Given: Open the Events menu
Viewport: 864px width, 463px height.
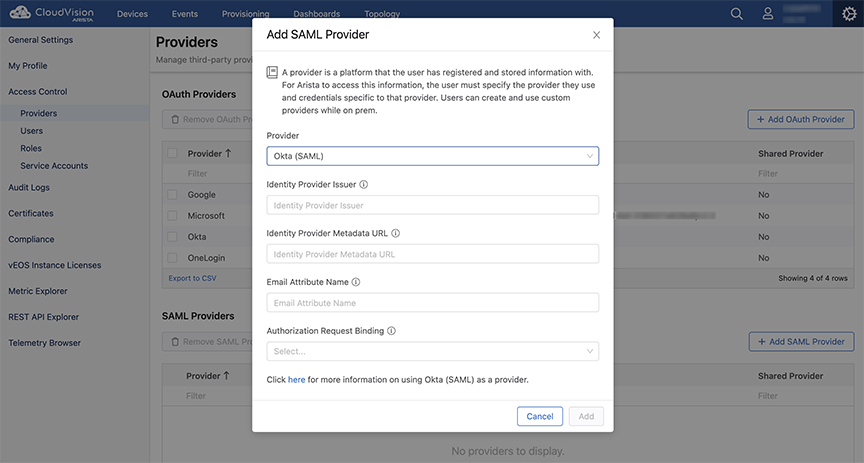Looking at the screenshot, I should point(185,14).
